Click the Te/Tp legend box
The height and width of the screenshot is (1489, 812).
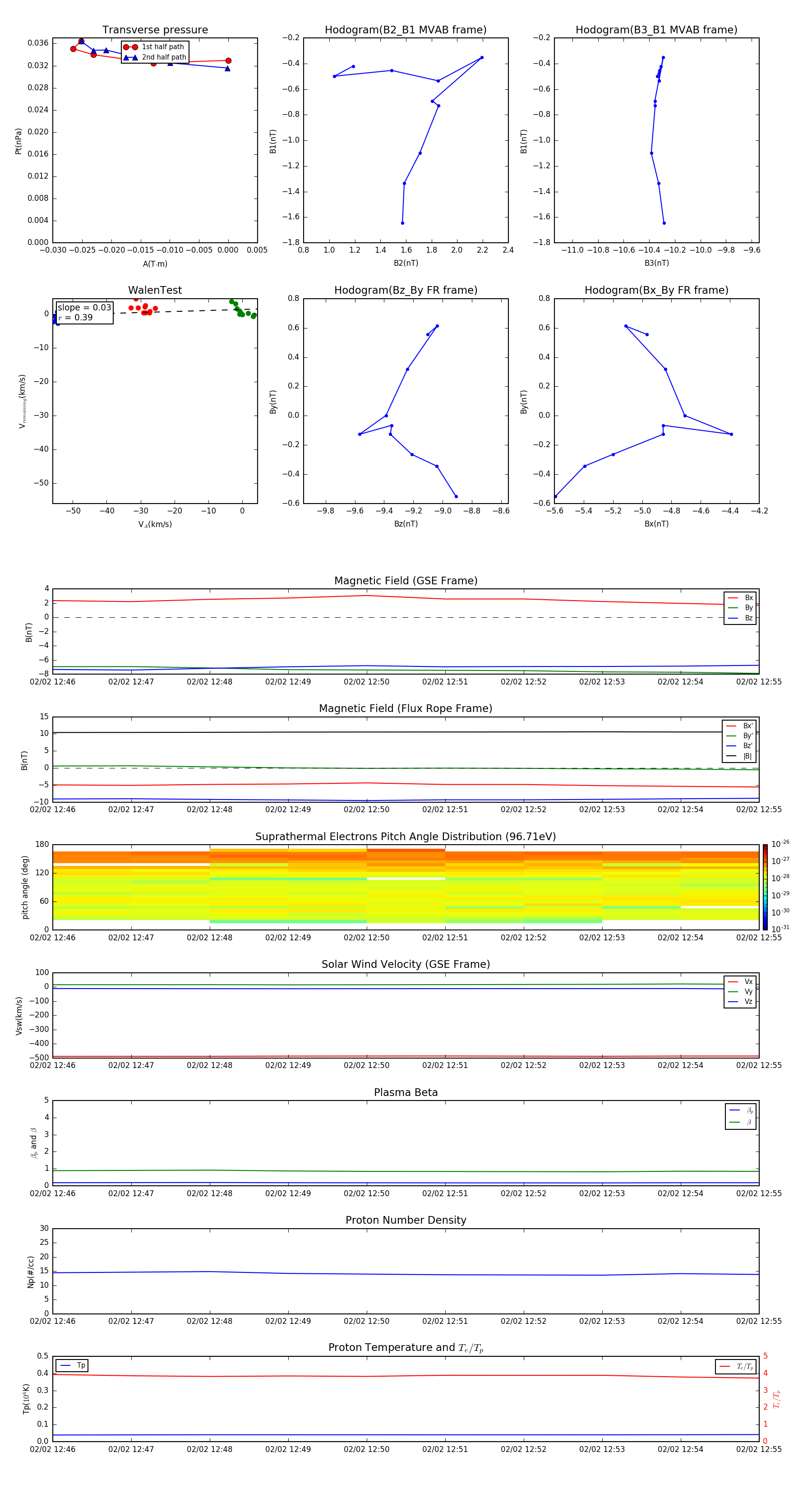point(735,1366)
